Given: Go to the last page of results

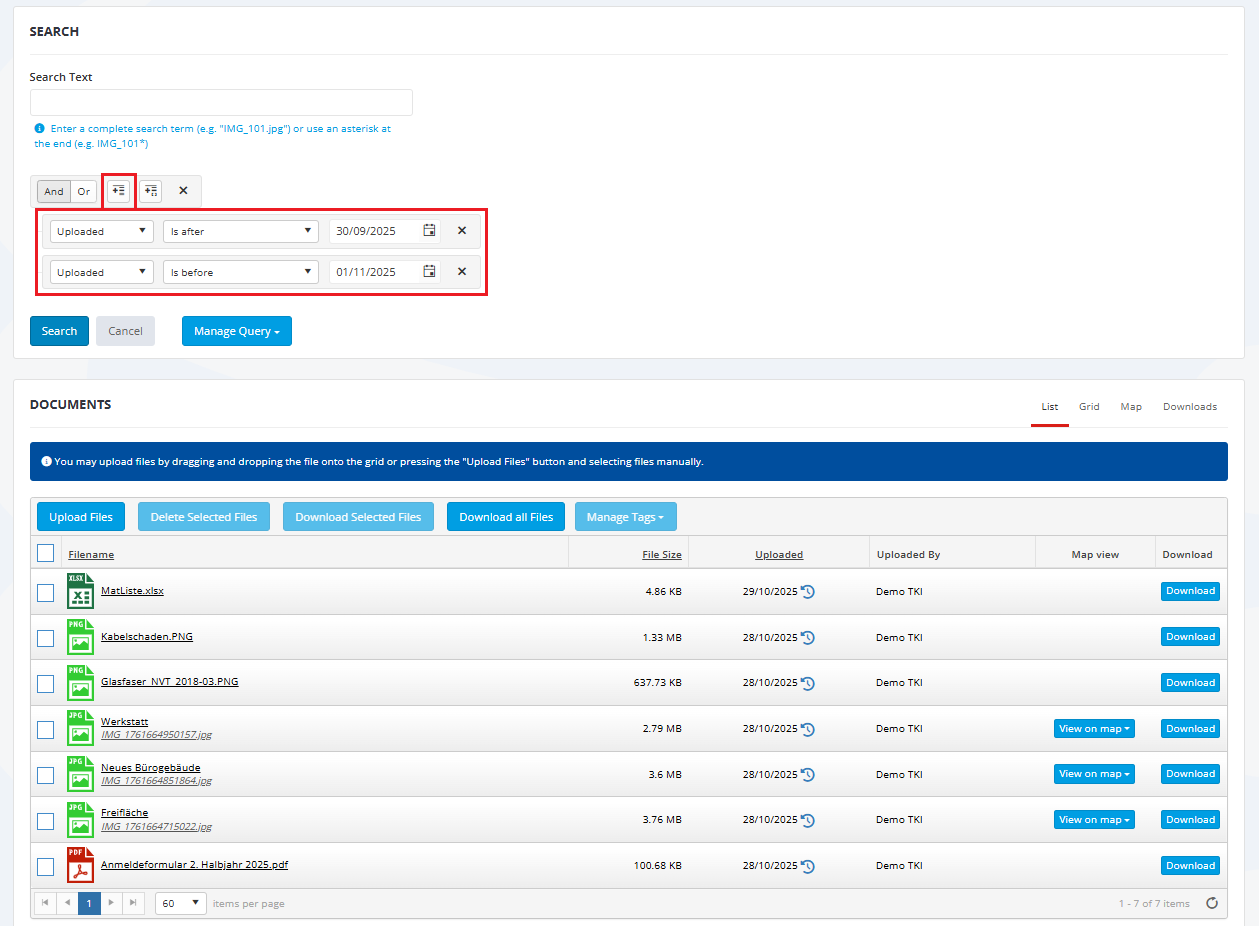Looking at the screenshot, I should click(134, 903).
